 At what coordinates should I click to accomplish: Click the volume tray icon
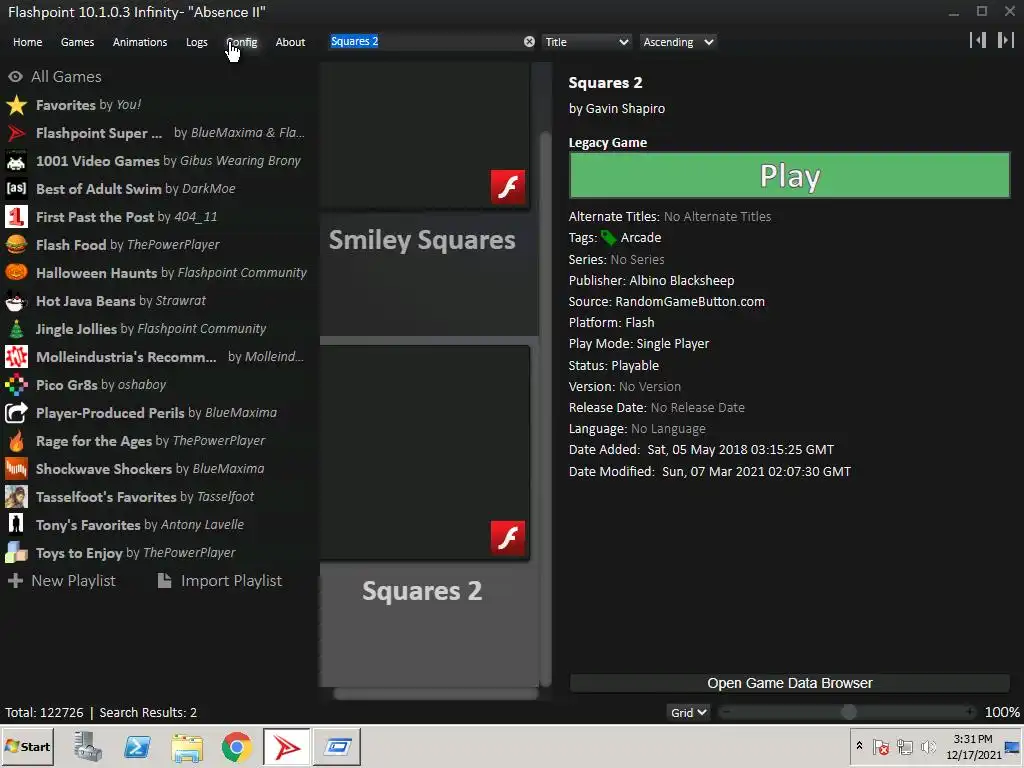pos(927,746)
